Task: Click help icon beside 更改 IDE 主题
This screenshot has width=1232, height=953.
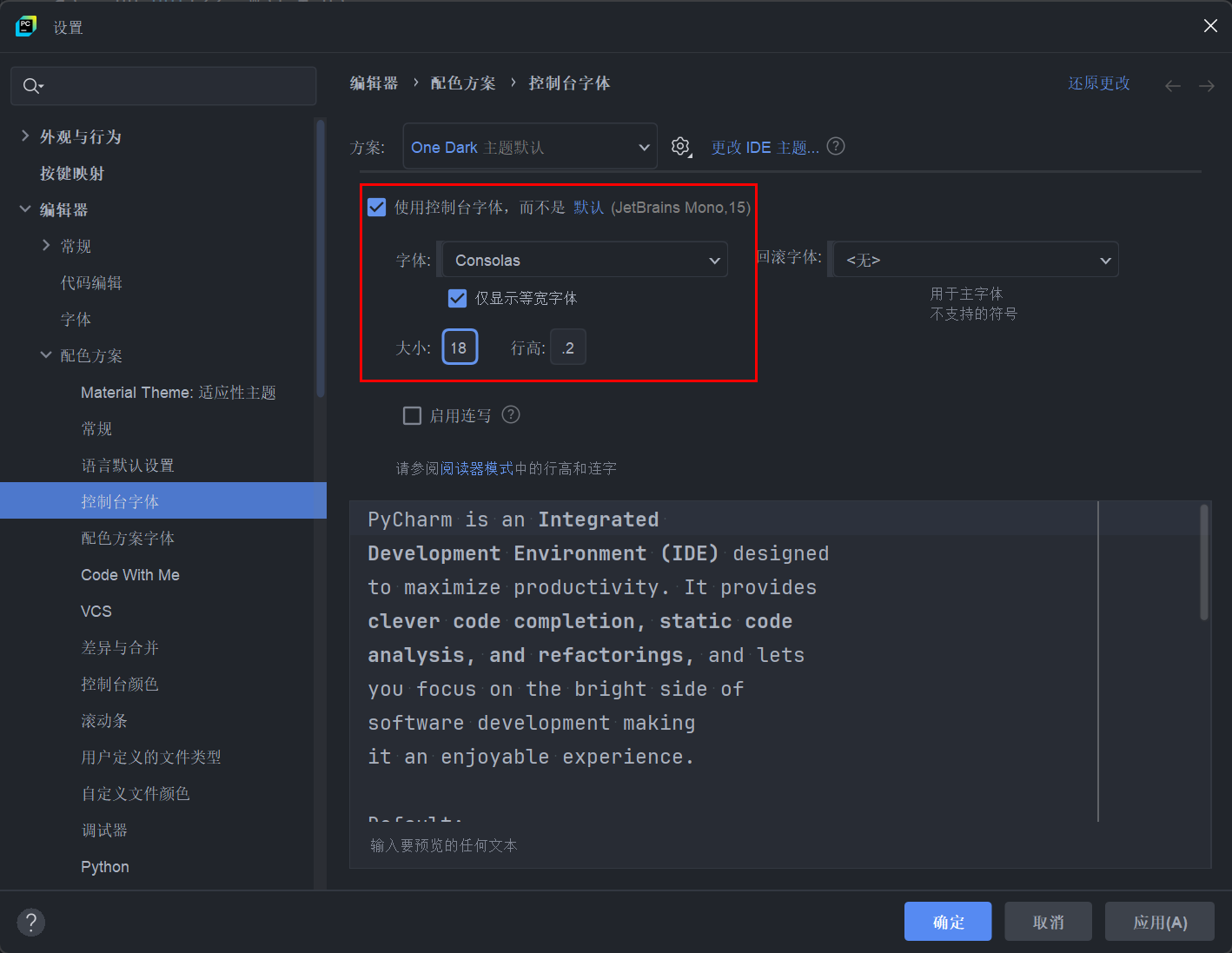Action: (x=836, y=146)
